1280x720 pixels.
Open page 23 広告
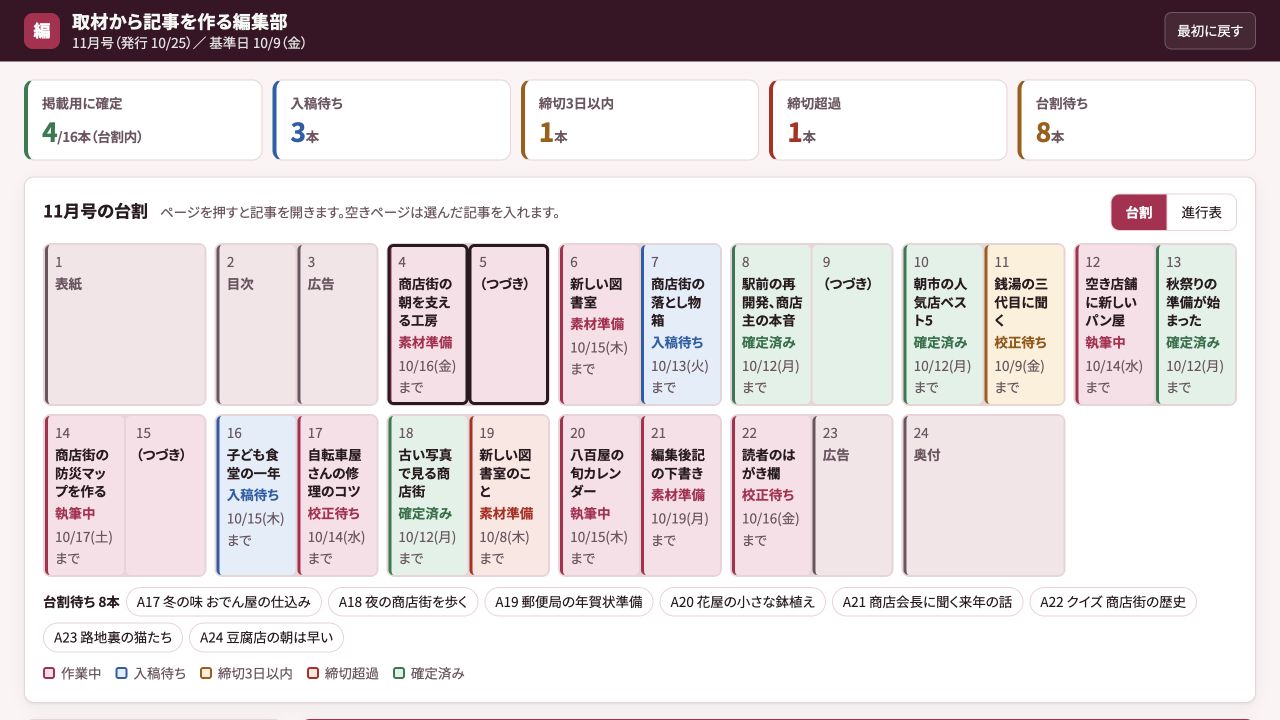pyautogui.click(x=852, y=496)
